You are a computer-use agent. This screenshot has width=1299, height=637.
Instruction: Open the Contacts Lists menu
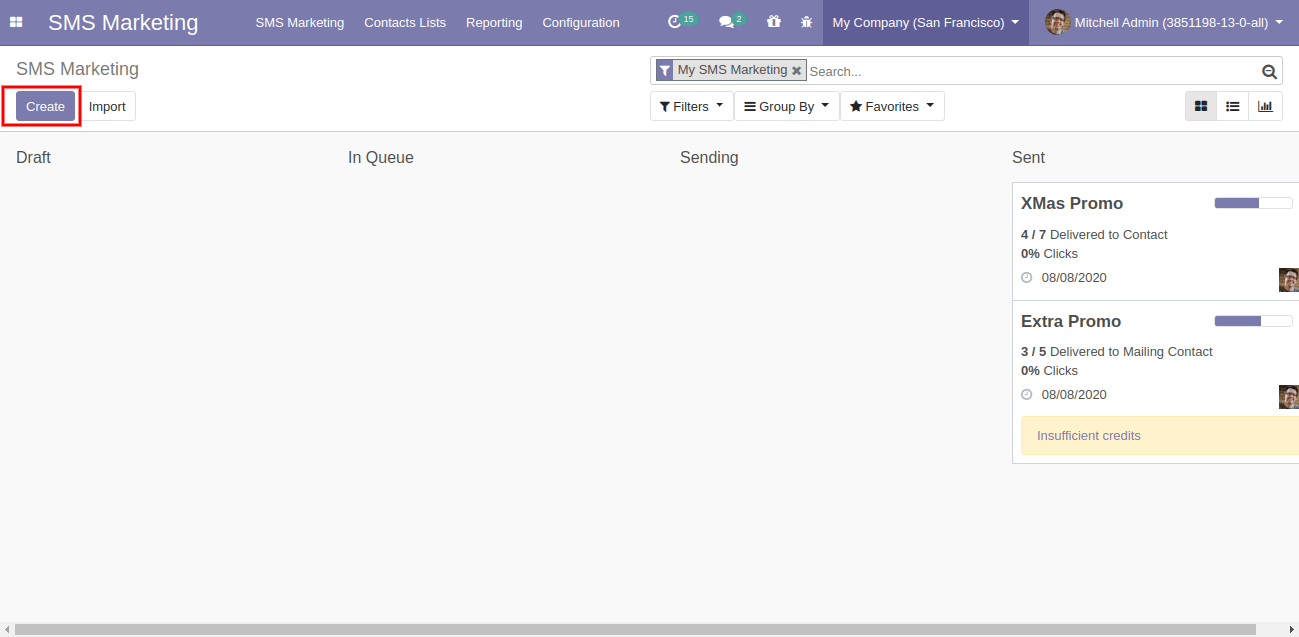click(405, 22)
